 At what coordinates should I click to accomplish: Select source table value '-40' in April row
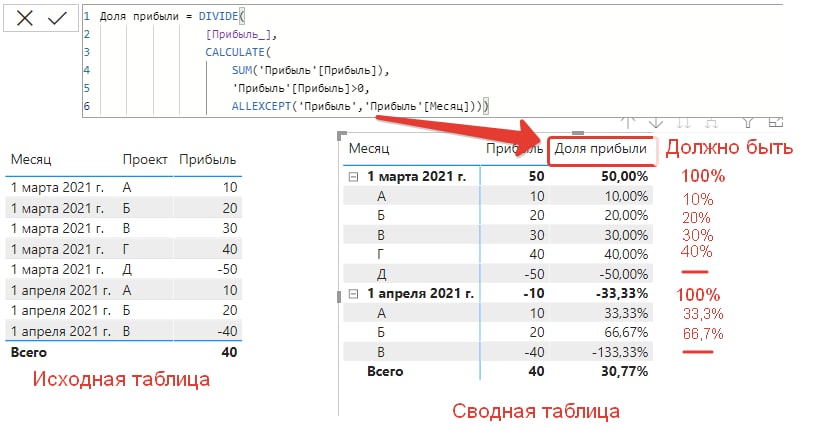[227, 331]
